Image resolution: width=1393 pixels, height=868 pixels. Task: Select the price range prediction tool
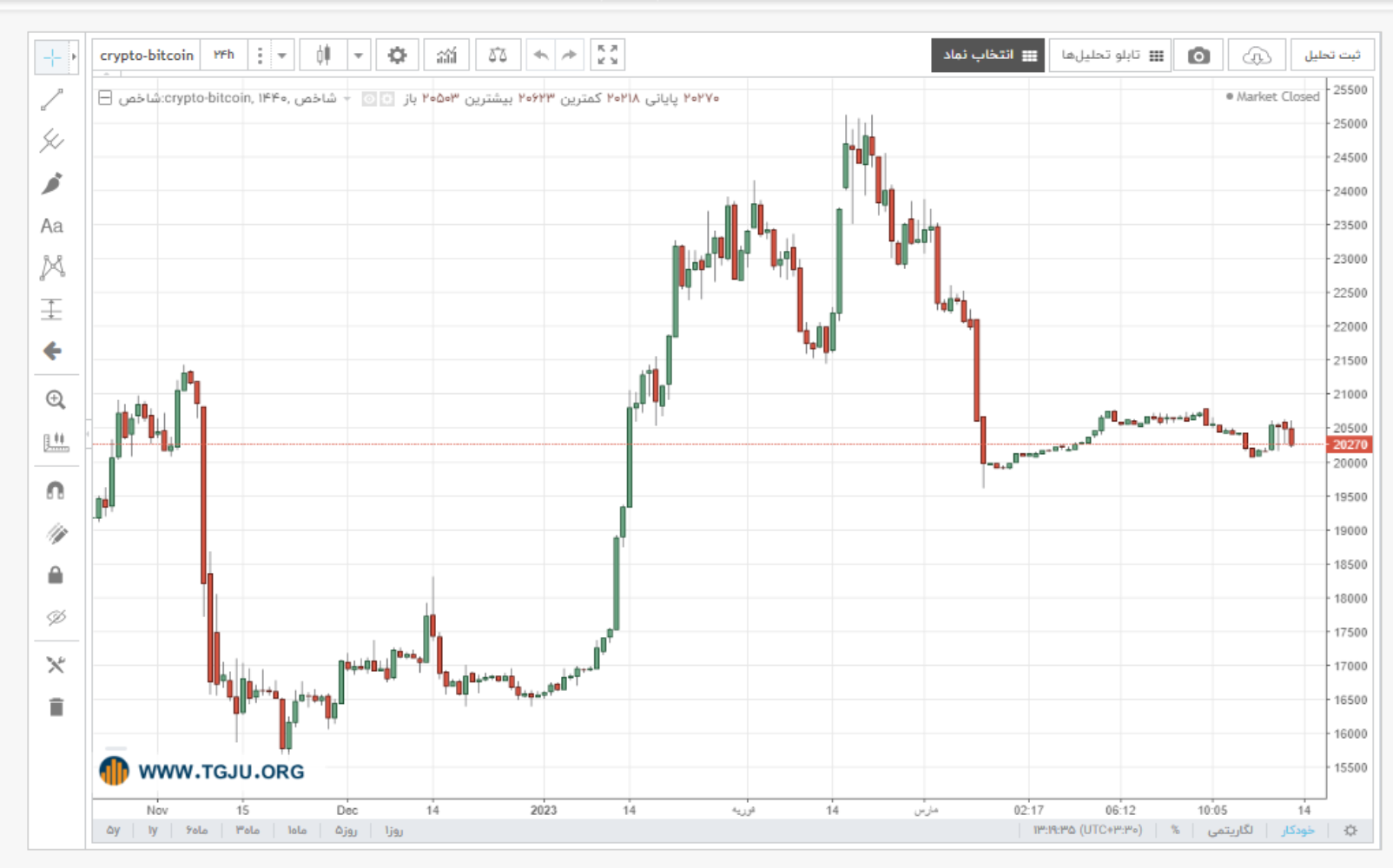point(52,309)
